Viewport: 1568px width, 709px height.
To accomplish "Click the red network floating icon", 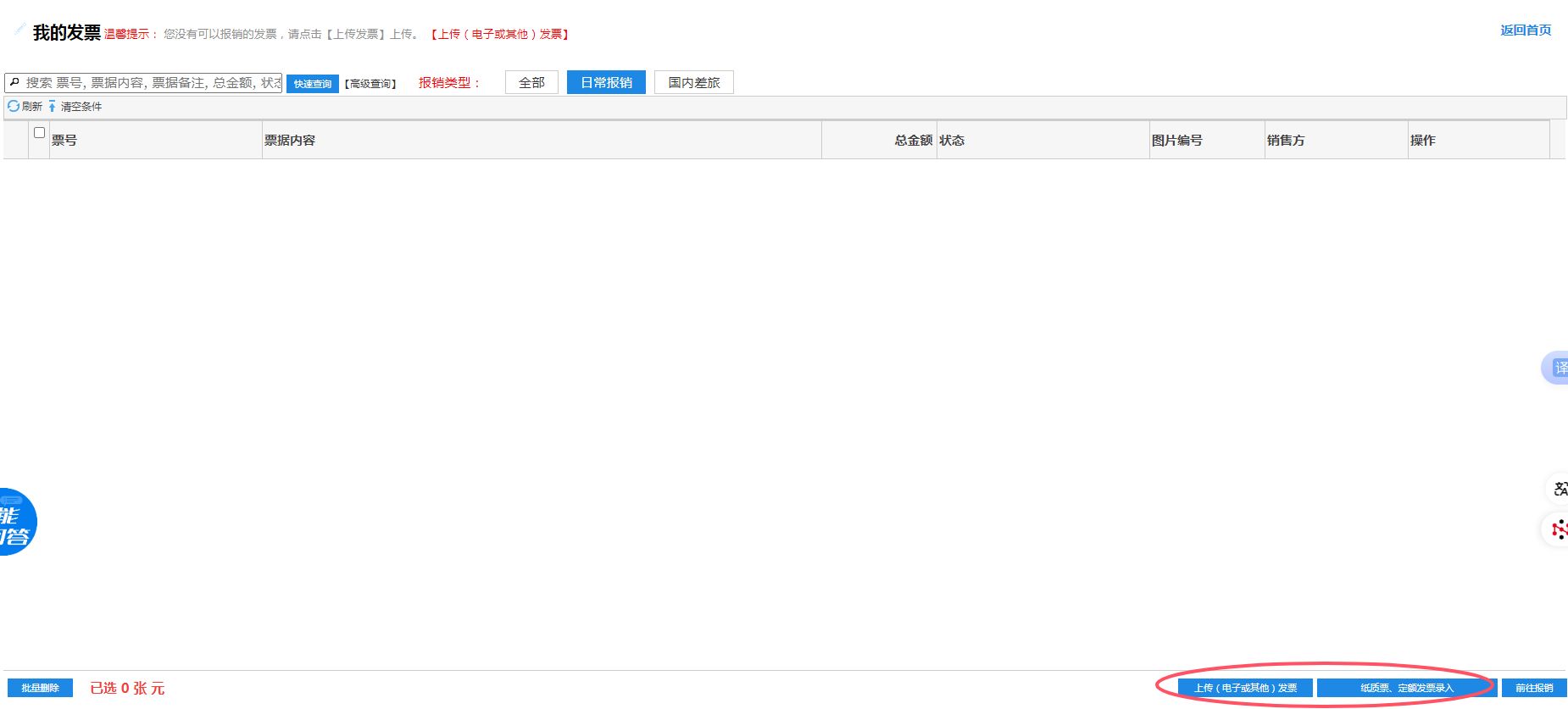I will 1559,529.
